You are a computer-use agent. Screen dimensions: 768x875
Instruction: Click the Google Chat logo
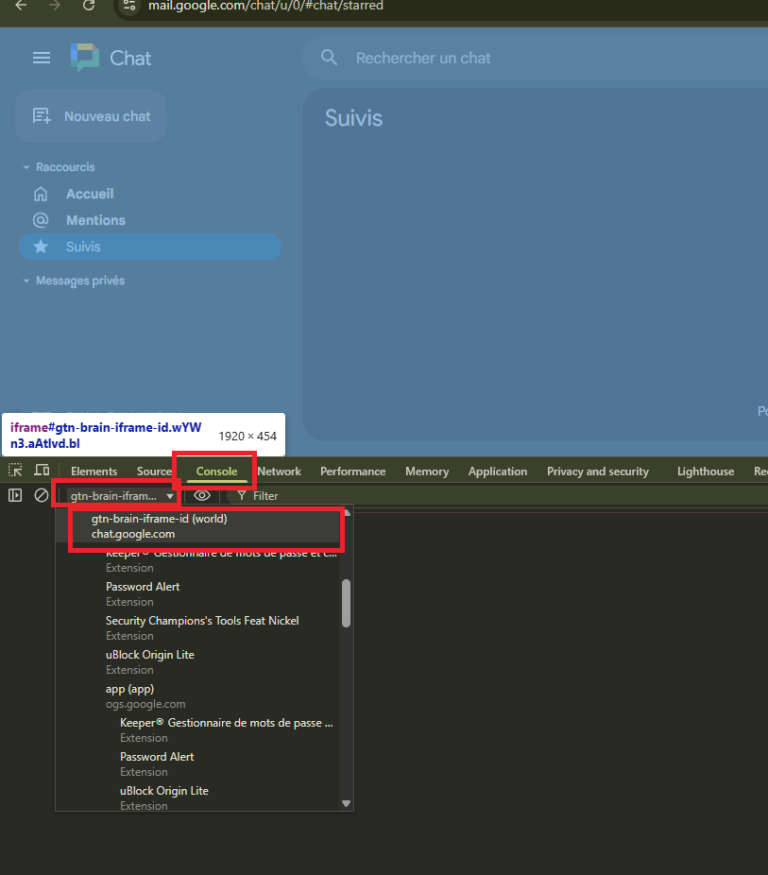click(85, 57)
